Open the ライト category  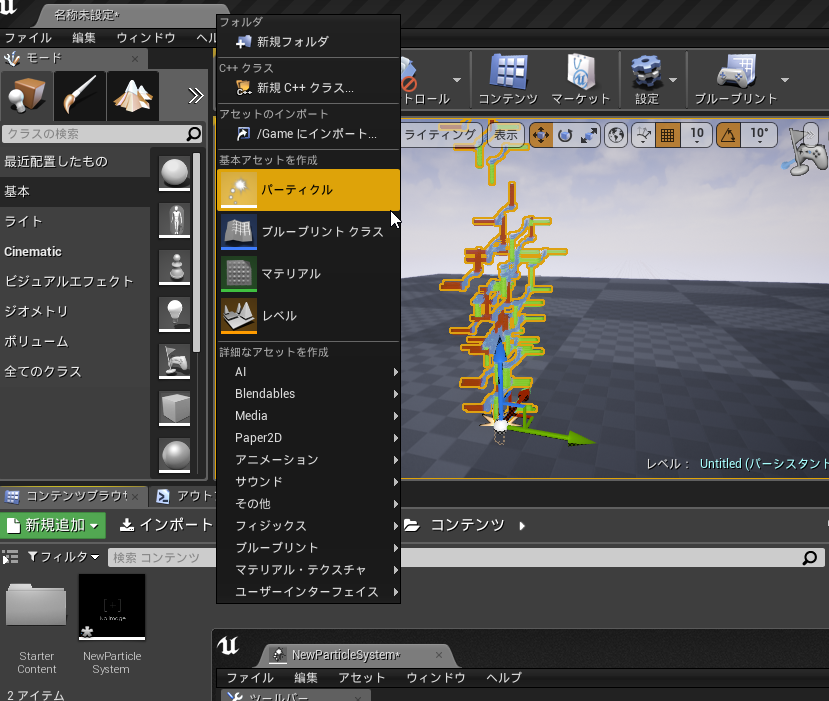(75, 222)
